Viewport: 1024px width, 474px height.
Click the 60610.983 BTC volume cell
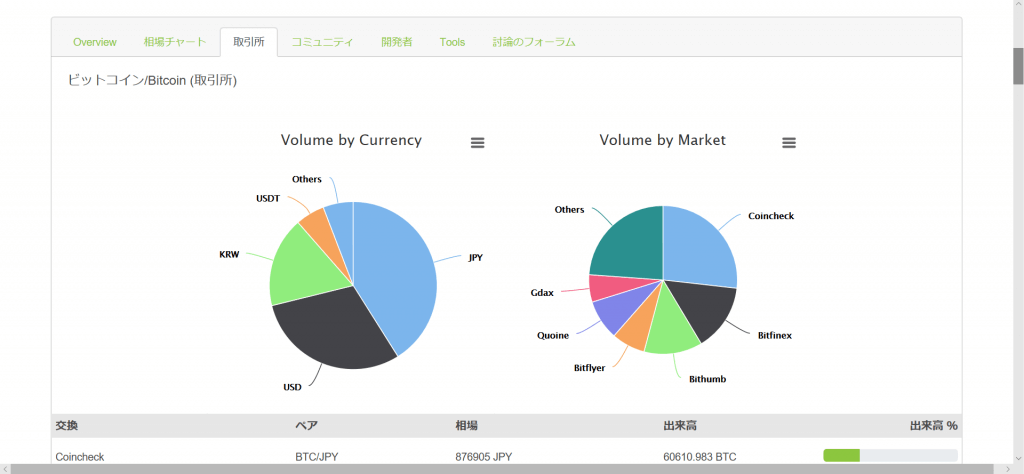699,457
